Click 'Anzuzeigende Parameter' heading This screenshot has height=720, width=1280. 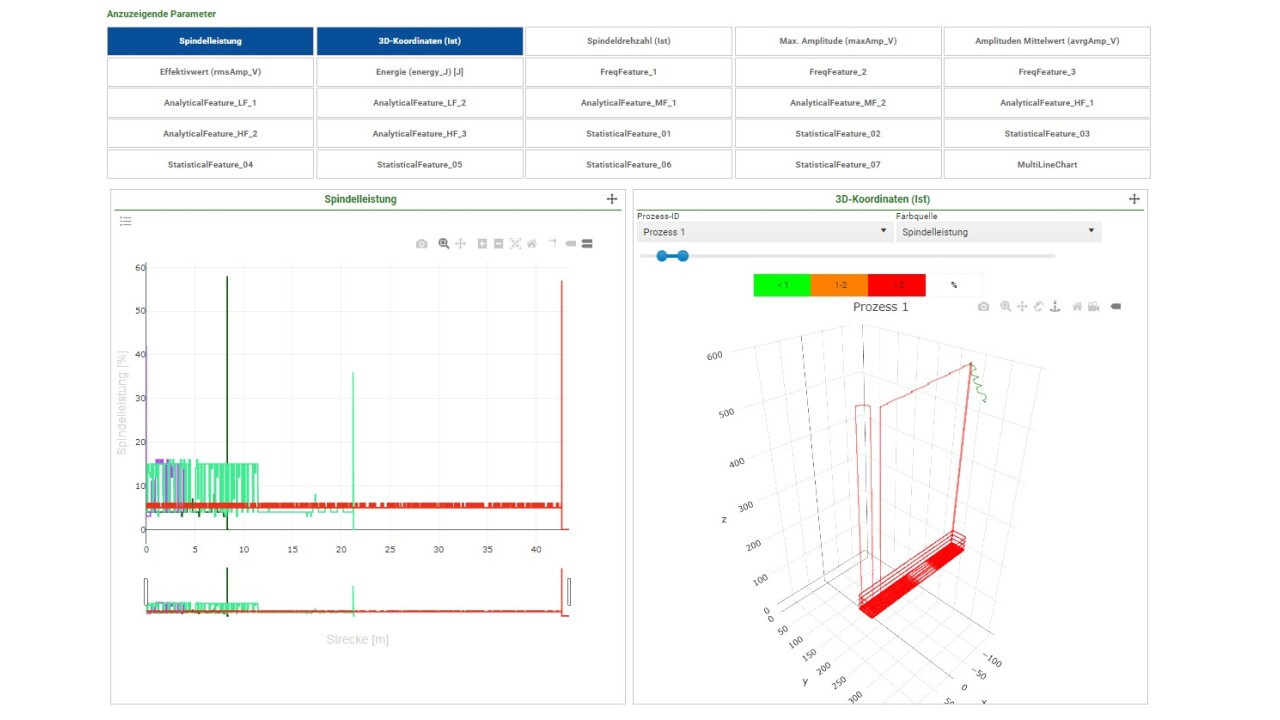(161, 14)
